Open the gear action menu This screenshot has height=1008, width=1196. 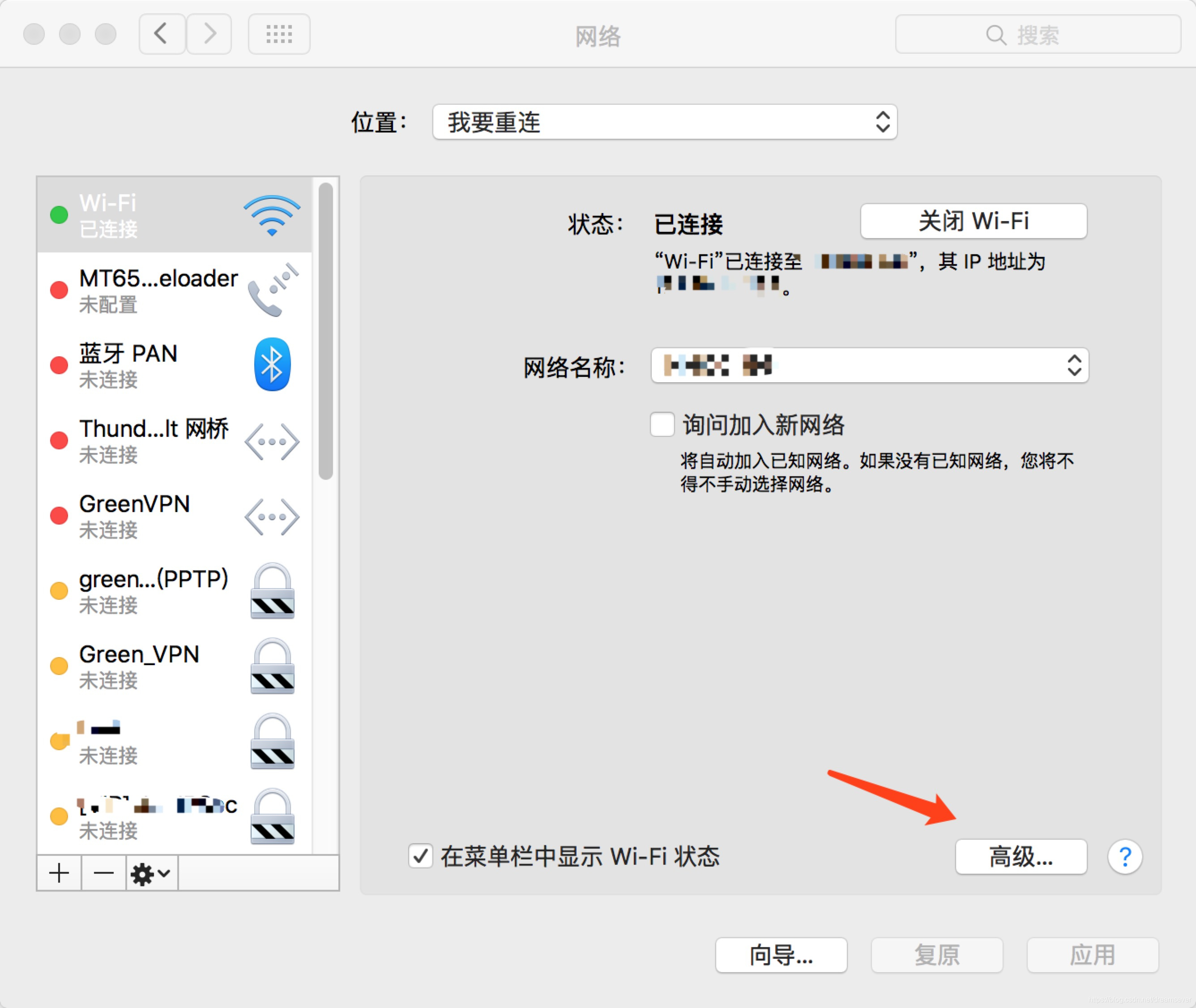pos(151,873)
